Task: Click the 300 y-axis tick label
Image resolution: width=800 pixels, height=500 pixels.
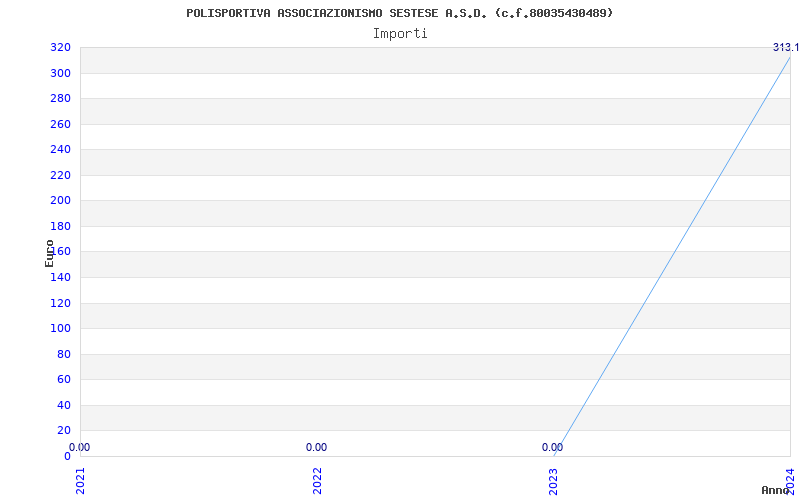Action: 60,73
